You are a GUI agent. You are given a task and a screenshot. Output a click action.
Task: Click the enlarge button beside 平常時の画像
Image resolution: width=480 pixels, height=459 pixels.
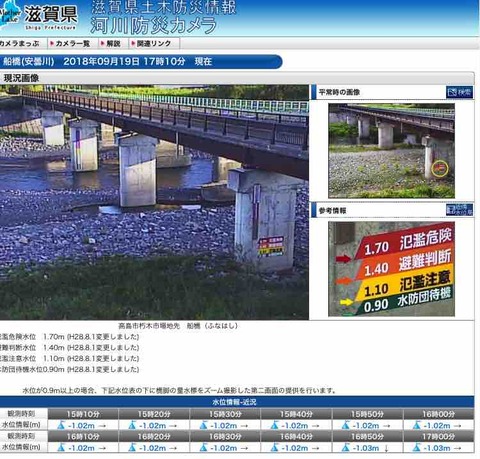coord(459,92)
